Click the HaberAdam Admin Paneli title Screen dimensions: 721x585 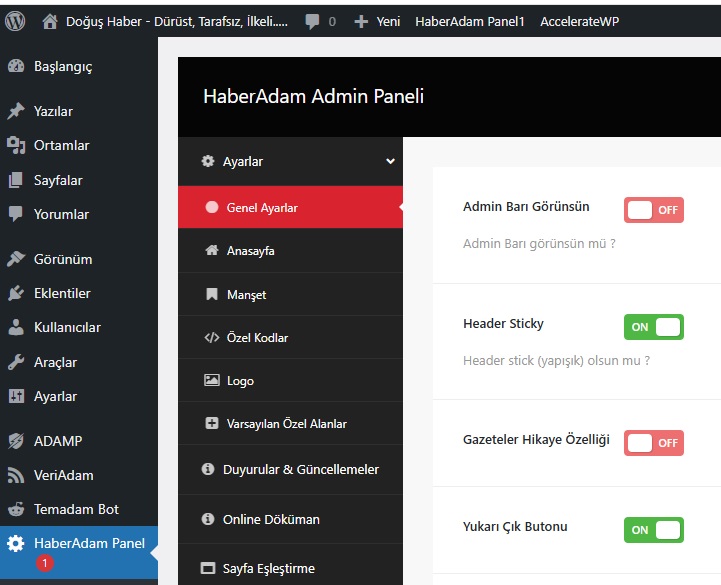tap(314, 96)
